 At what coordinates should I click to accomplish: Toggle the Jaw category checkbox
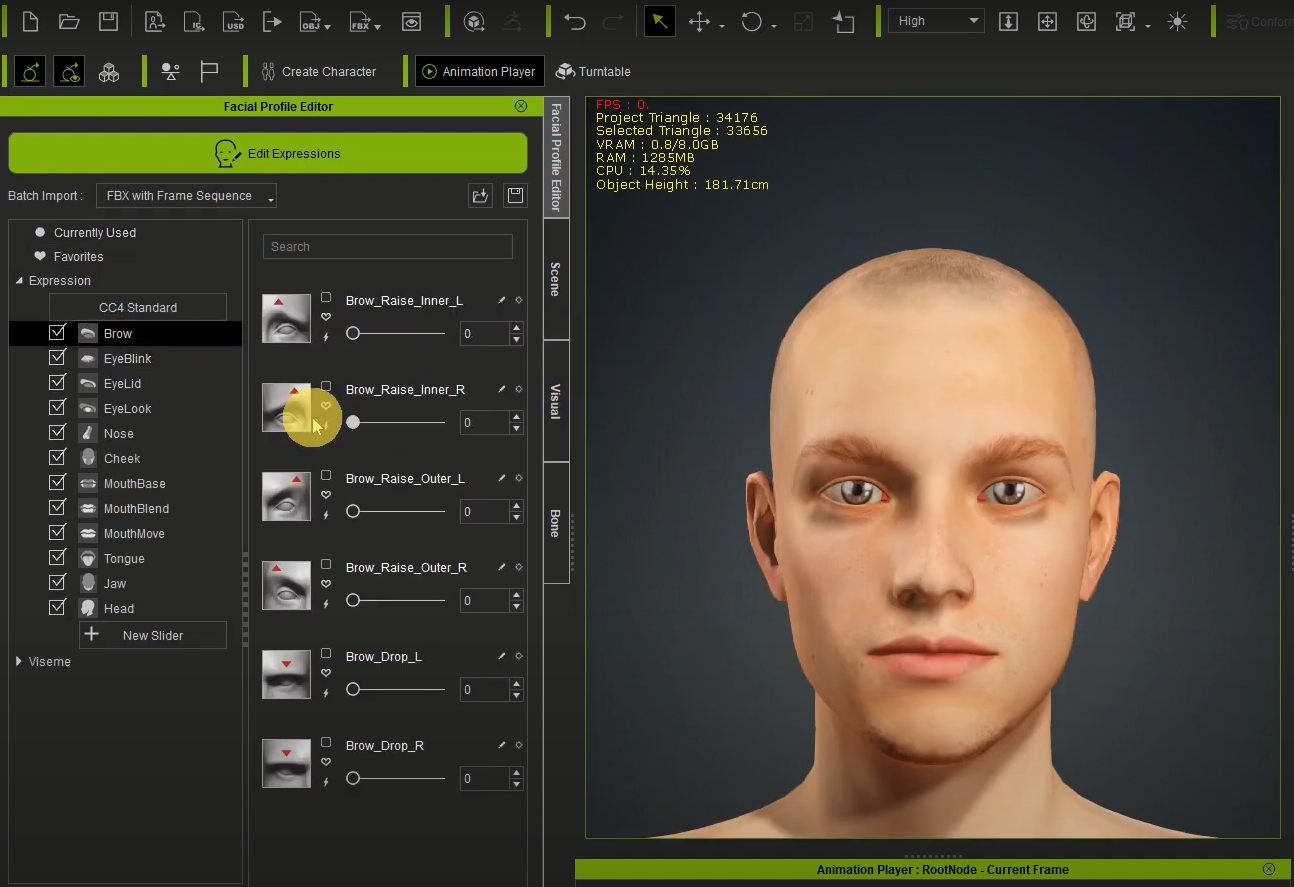pyautogui.click(x=57, y=583)
